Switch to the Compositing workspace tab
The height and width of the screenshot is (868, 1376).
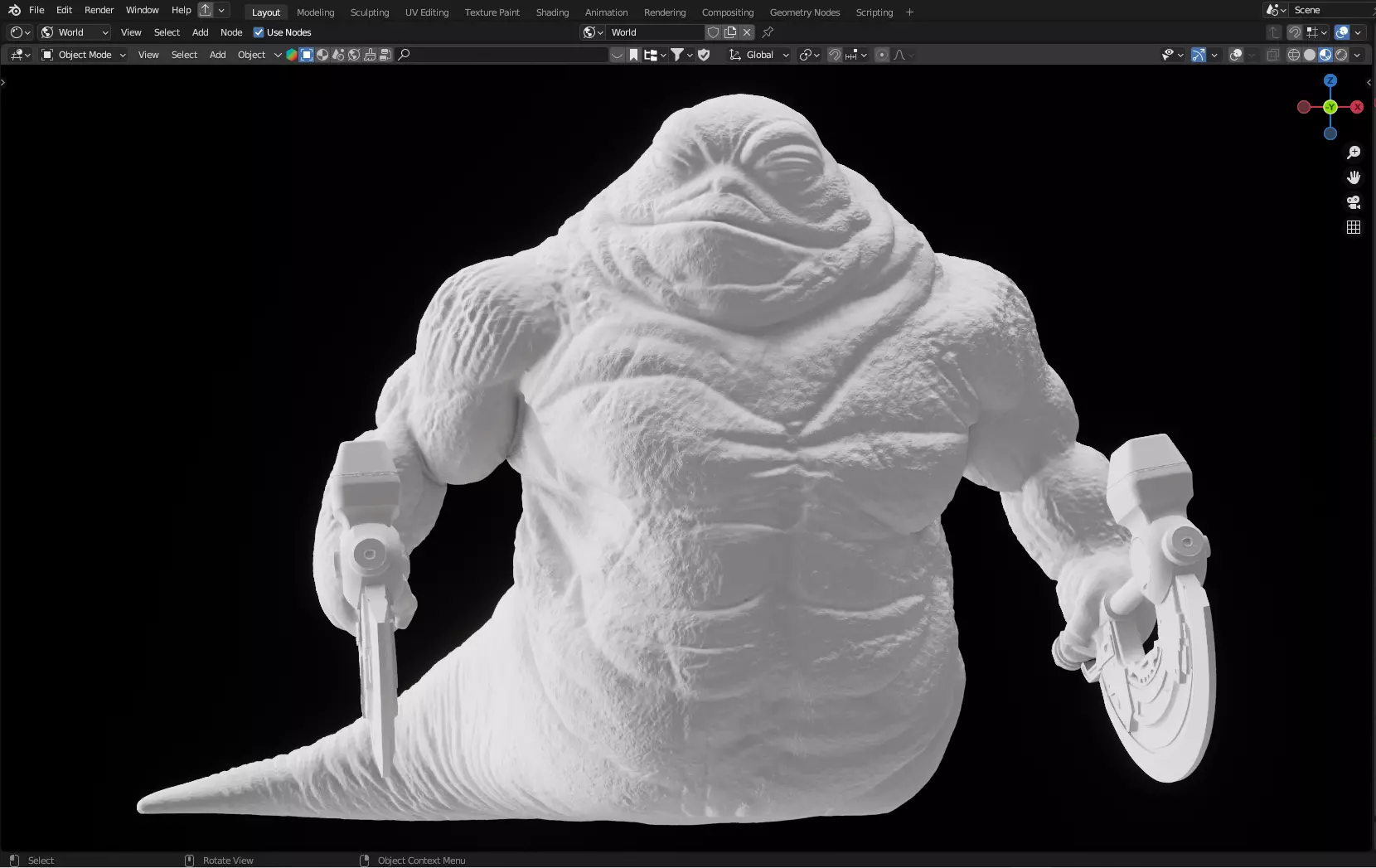pyautogui.click(x=727, y=12)
